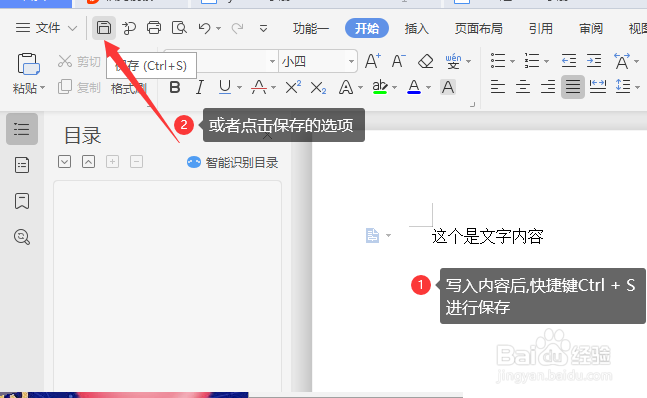Click distributed alignment icon
This screenshot has height=398, width=647.
598,87
